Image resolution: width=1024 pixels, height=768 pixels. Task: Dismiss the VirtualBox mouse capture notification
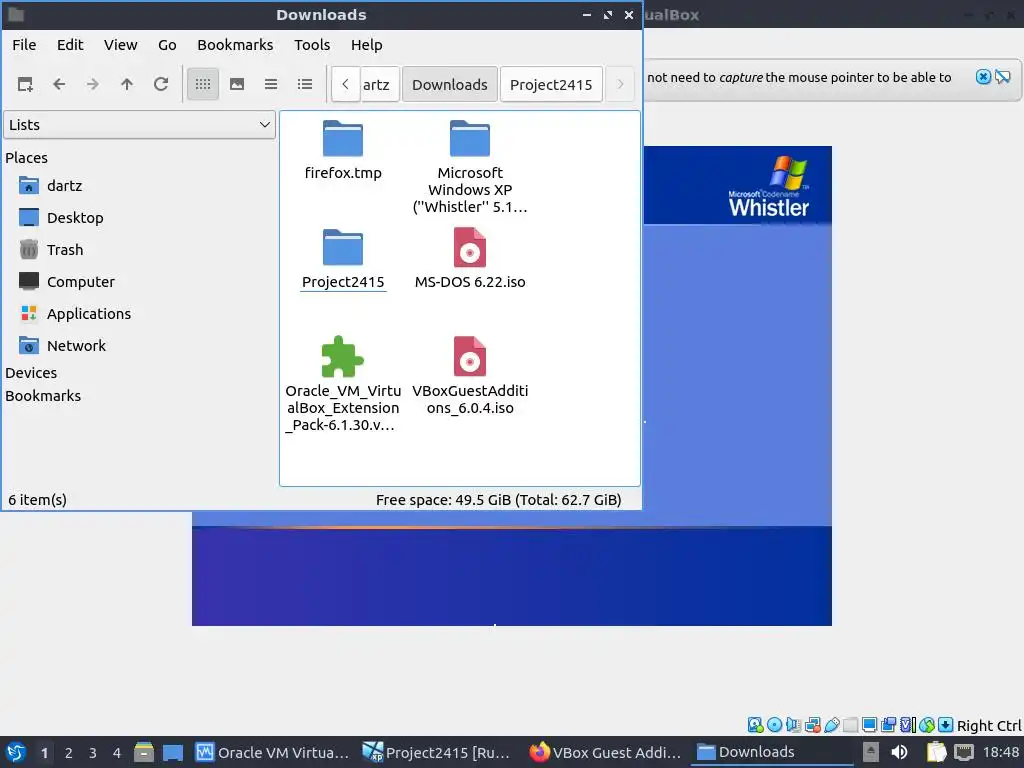[x=983, y=77]
